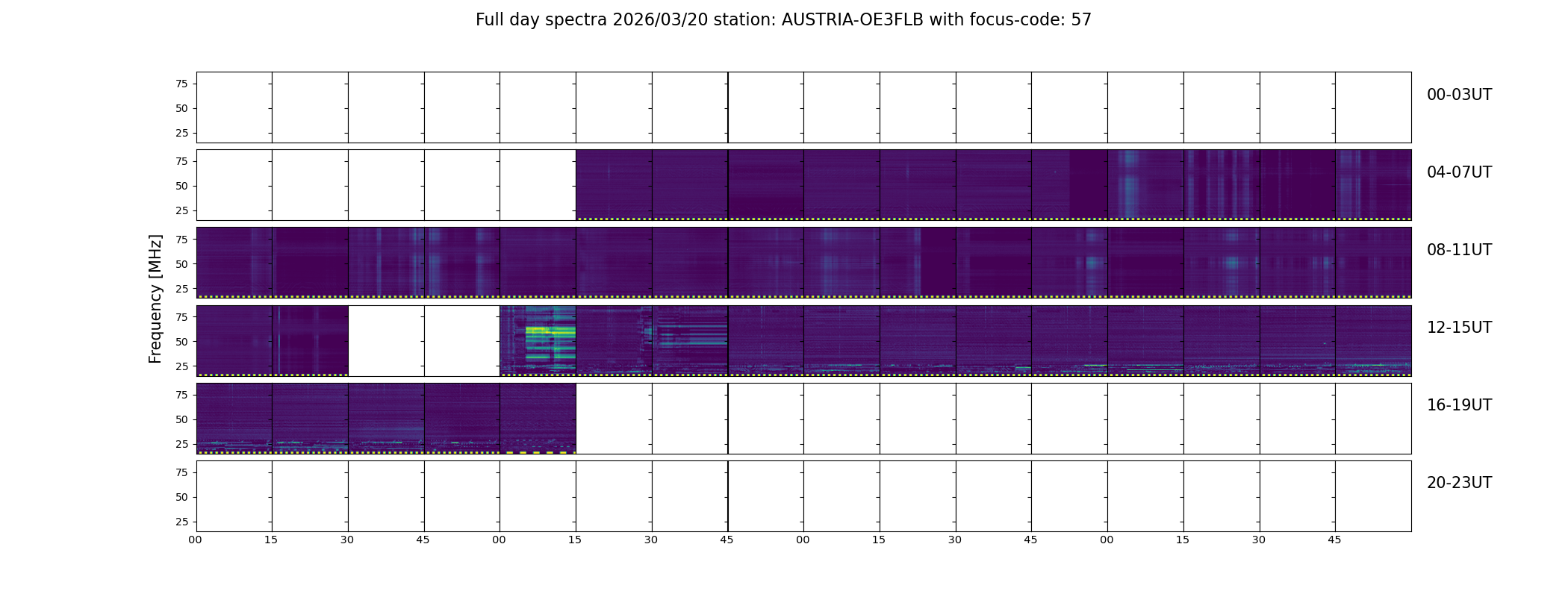The height and width of the screenshot is (597, 1568).
Task: Open the final spectrogram panel of the 04-07UT row
Action: coord(1373,185)
